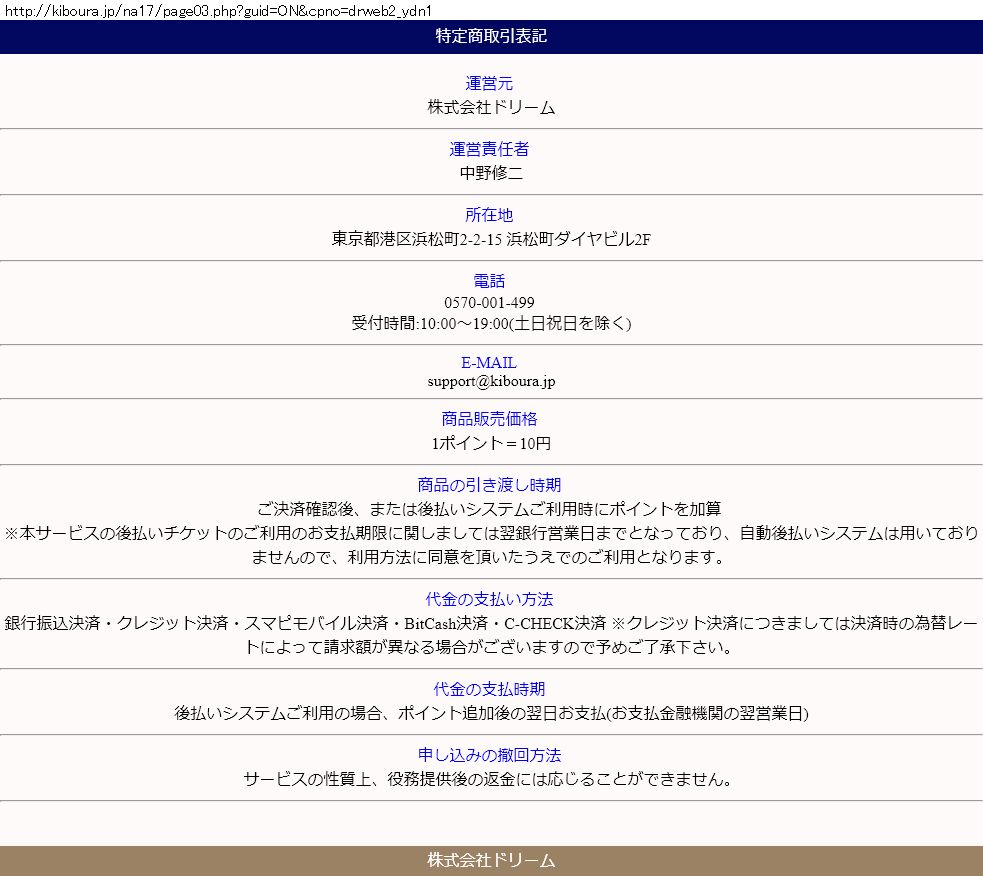Select the 代金の支払い方法 heading
Image resolution: width=983 pixels, height=876 pixels.
(x=490, y=600)
